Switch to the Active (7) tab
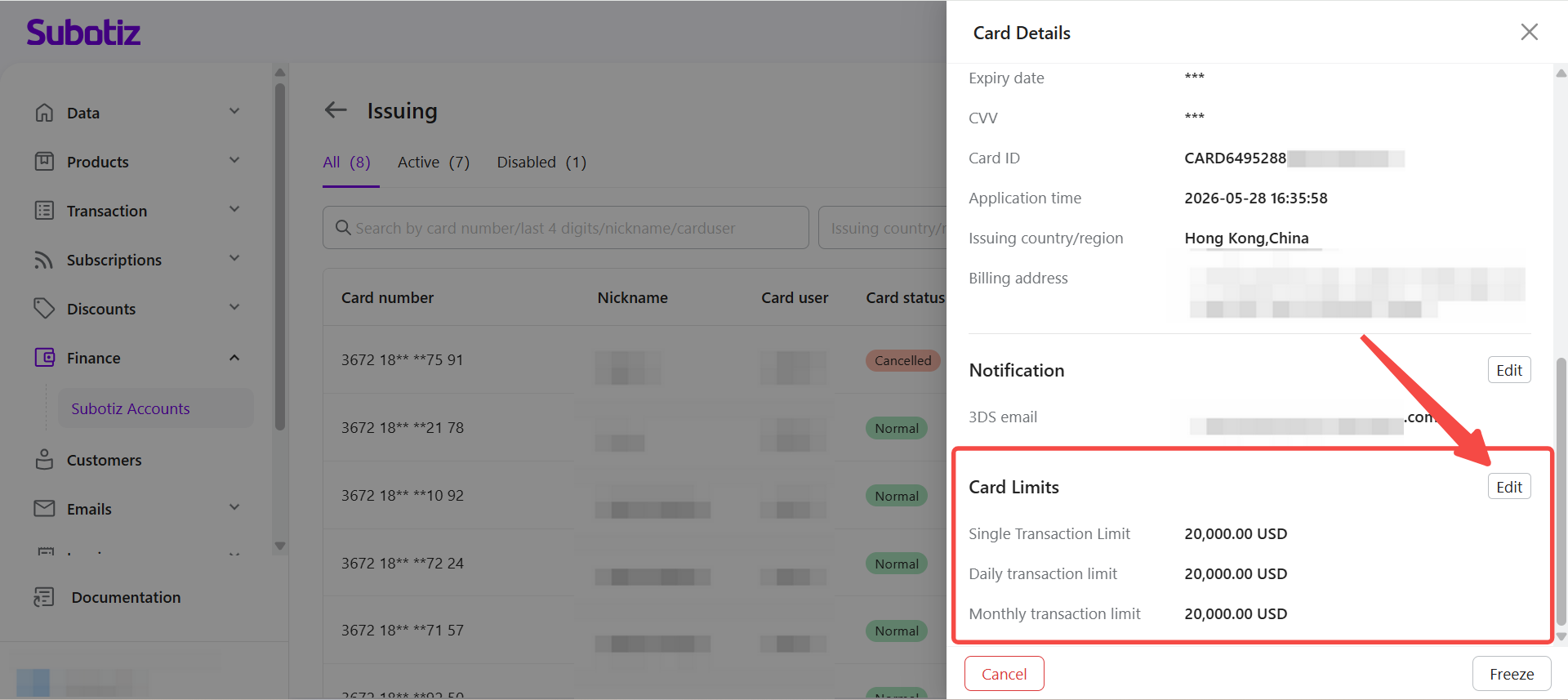 (x=434, y=163)
